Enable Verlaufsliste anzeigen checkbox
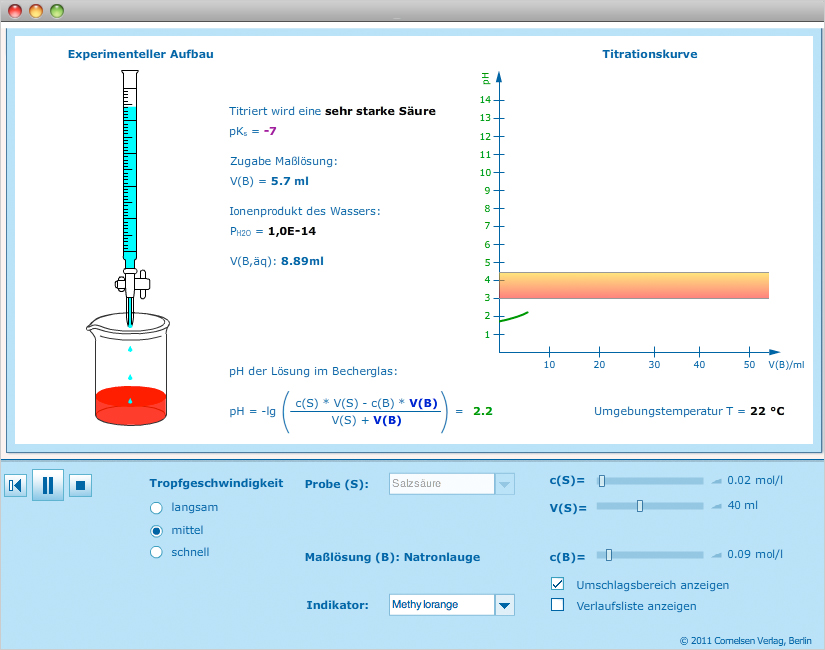The width and height of the screenshot is (825, 650). [558, 605]
